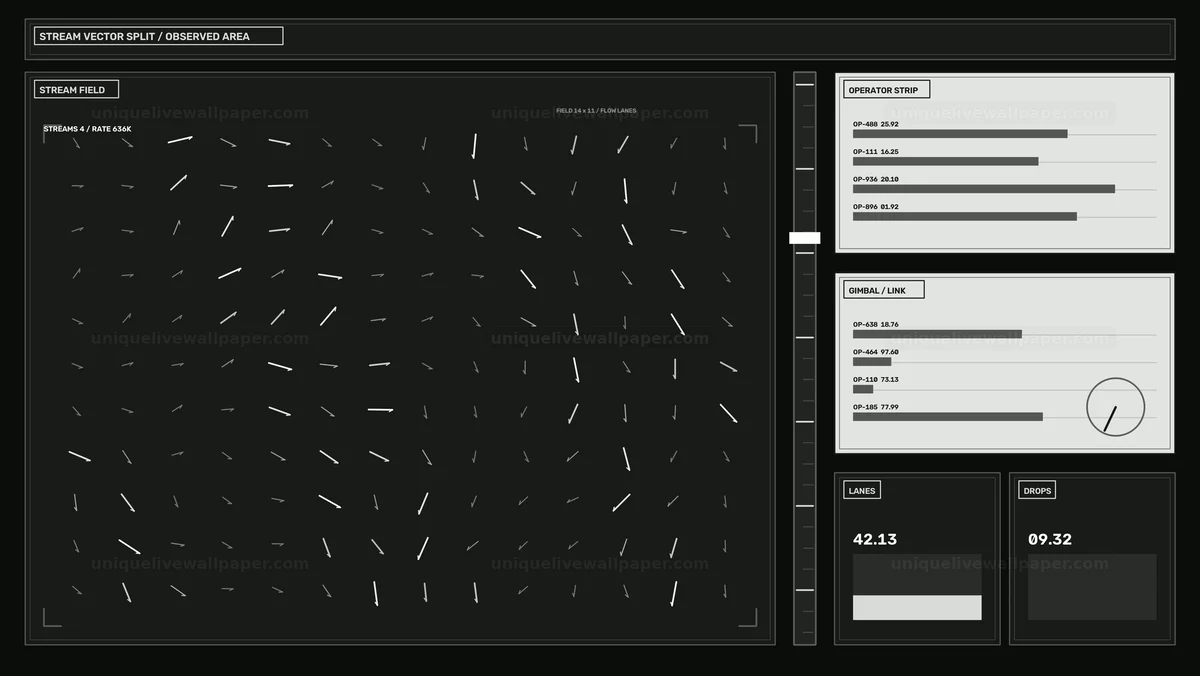1200x676 pixels.
Task: Click the white level bar in LANES
Action: 917,608
